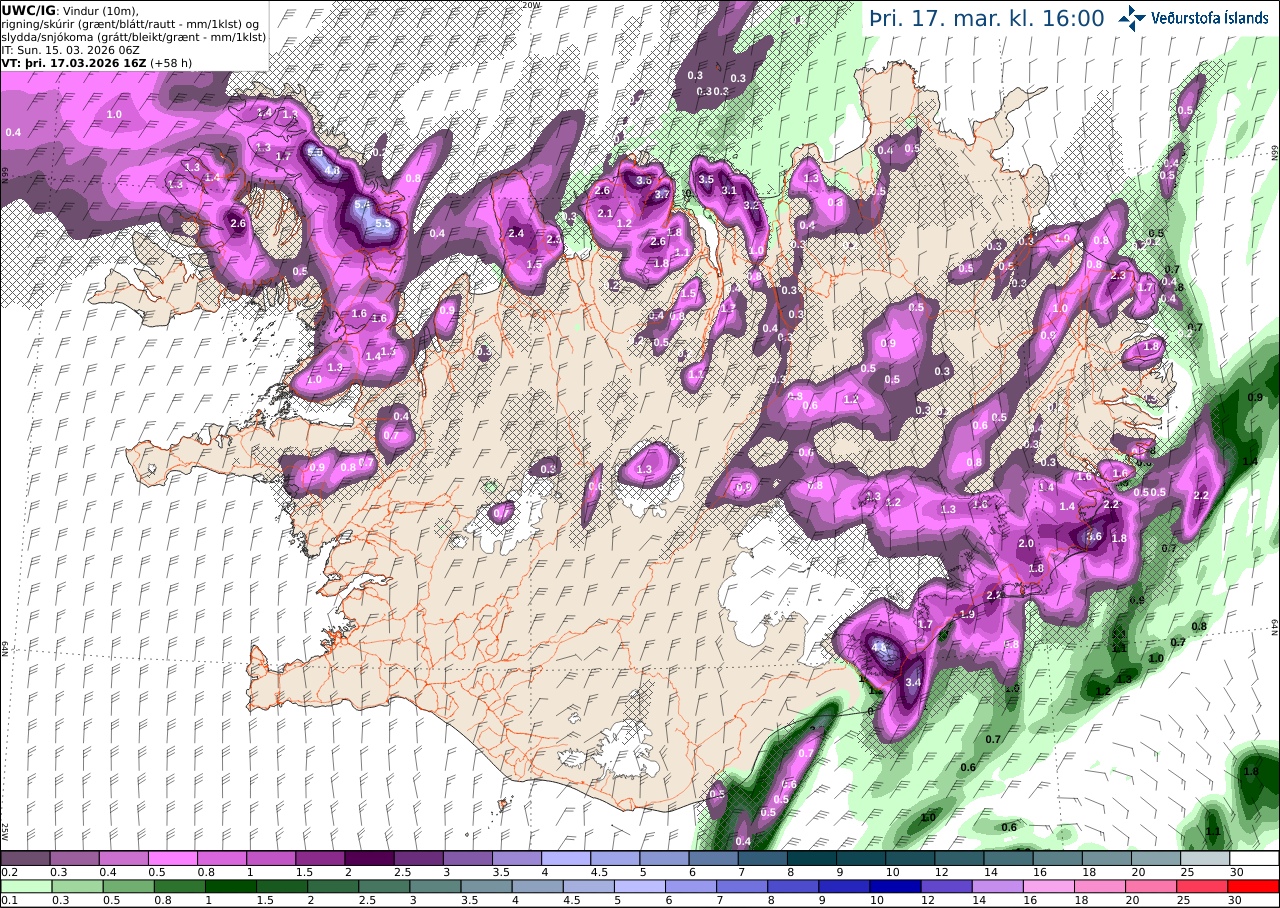This screenshot has width=1280, height=908.
Task: Click the 2.1 snowfall value label
Action: point(604,213)
